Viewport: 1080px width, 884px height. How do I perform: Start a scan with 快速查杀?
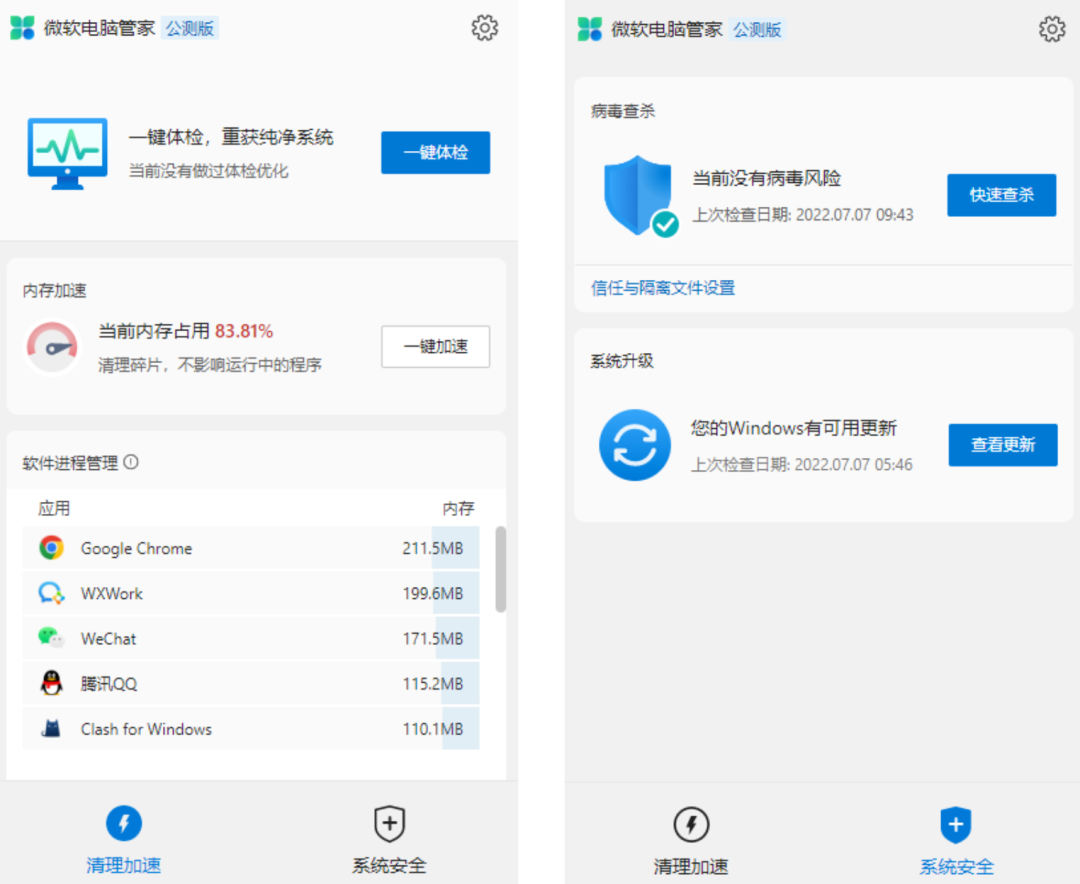pyautogui.click(x=1001, y=195)
